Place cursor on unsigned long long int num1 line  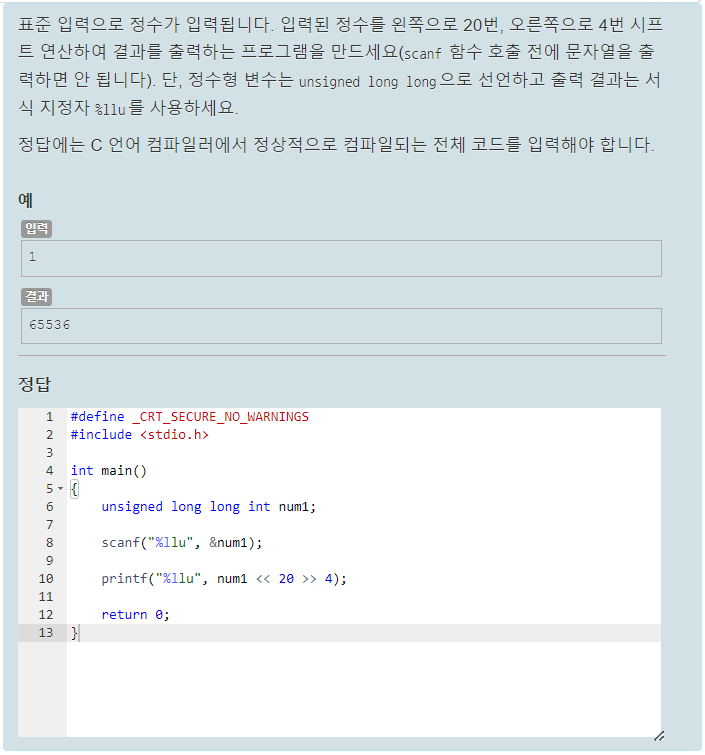tap(209, 507)
